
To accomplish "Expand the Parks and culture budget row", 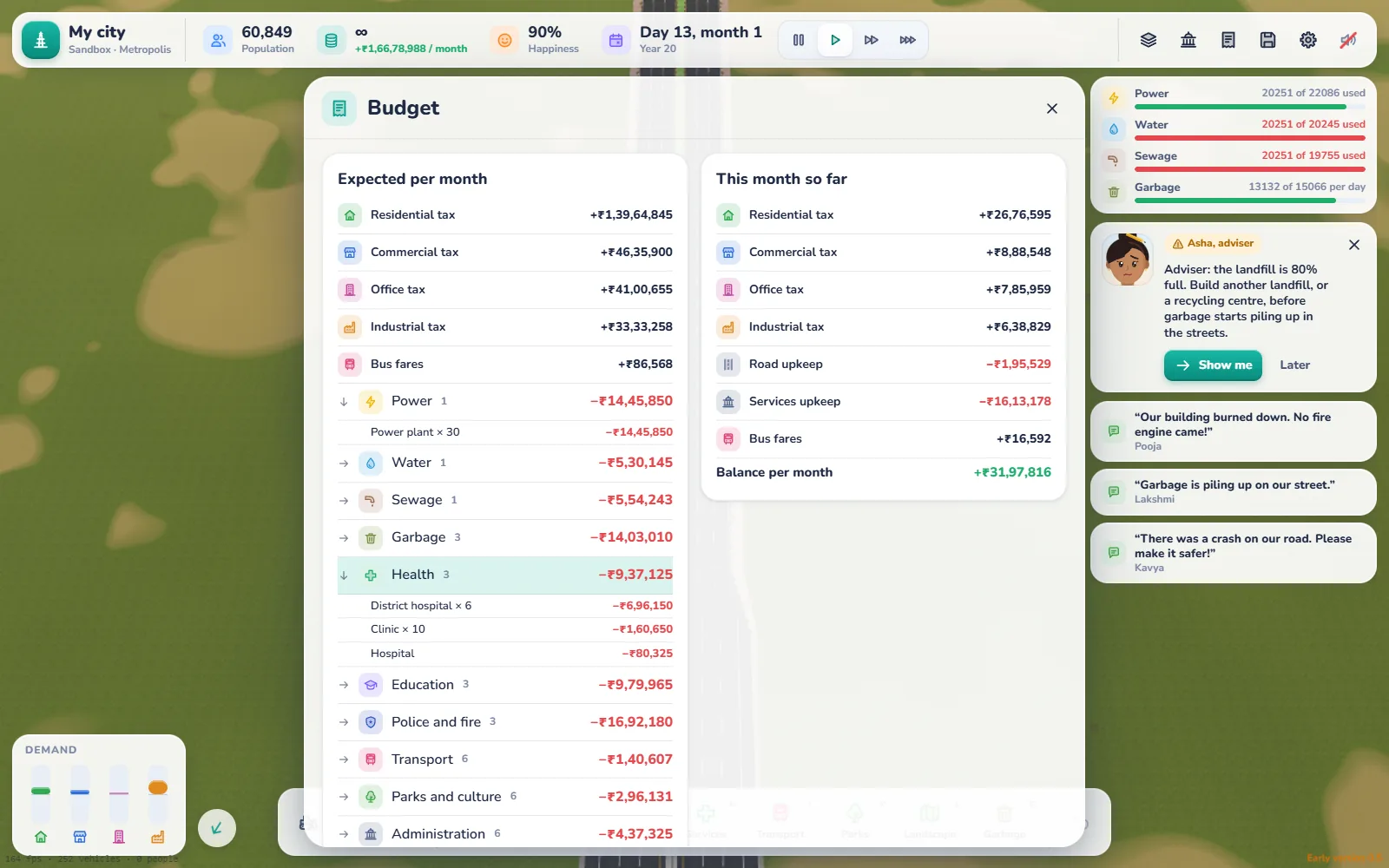I will 505,797.
